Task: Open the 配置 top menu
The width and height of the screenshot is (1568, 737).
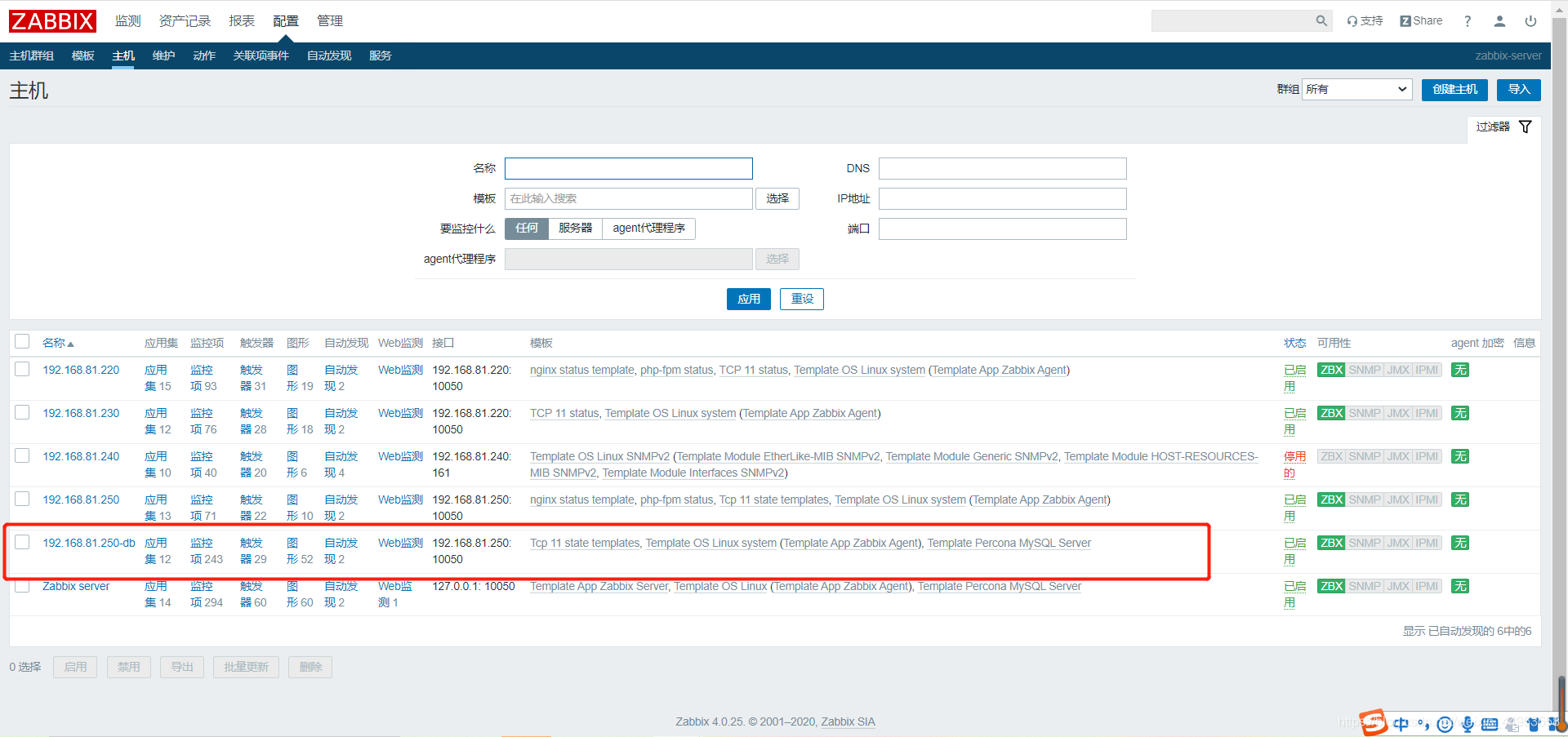Action: 286,21
